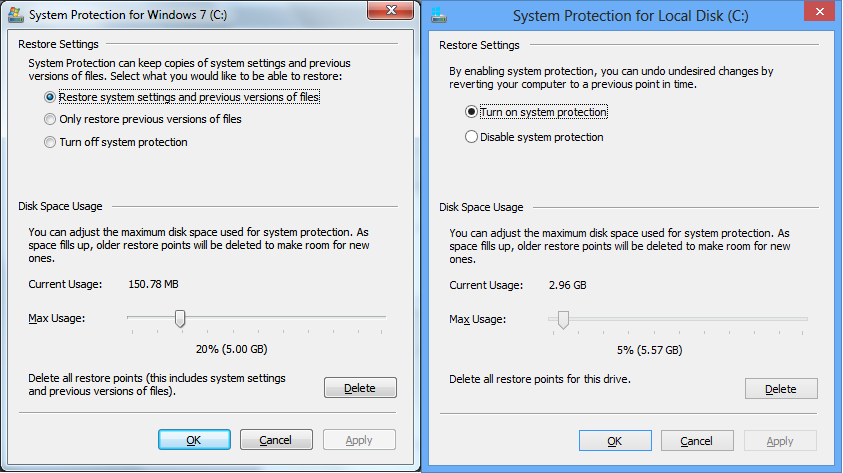Delete restore points in Windows 7 dialog
Image resolution: width=843 pixels, height=473 pixels.
pyautogui.click(x=360, y=388)
